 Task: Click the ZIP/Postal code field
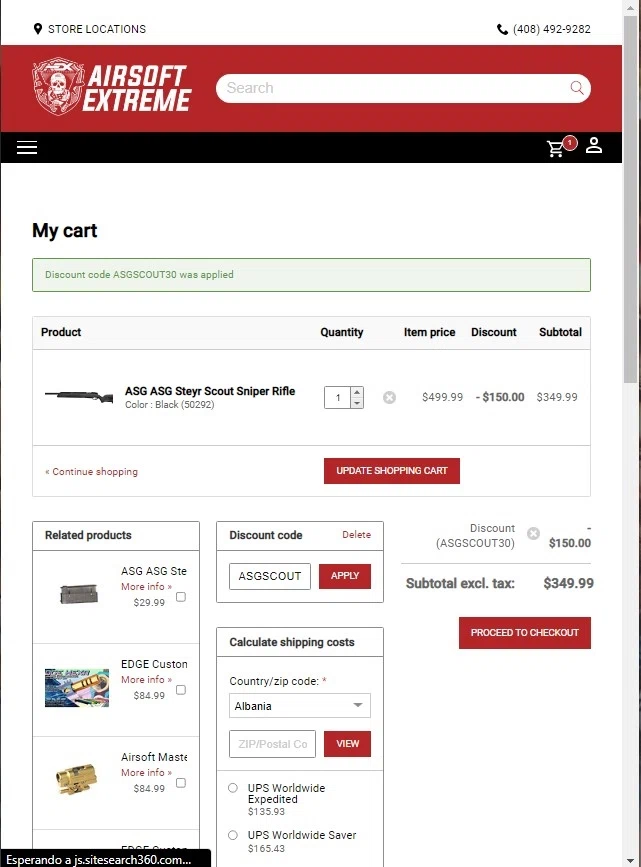[272, 744]
